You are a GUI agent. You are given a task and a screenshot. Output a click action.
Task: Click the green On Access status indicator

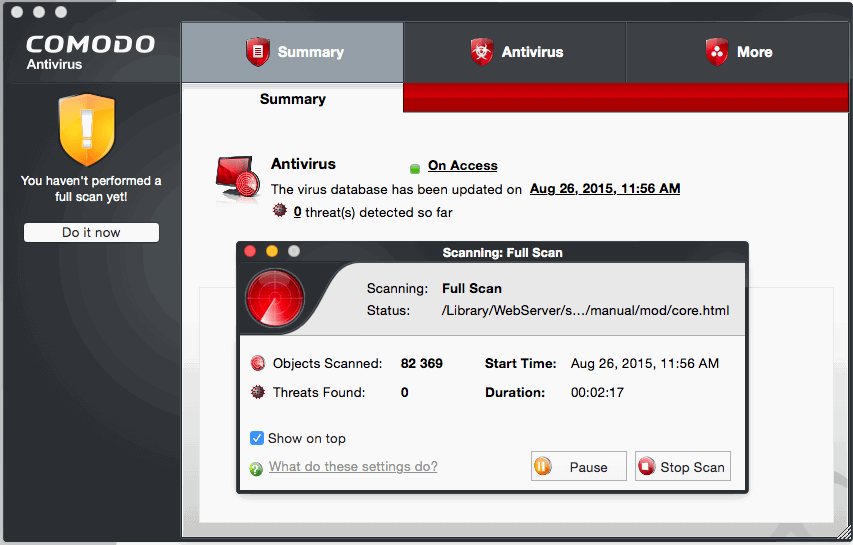(x=415, y=169)
